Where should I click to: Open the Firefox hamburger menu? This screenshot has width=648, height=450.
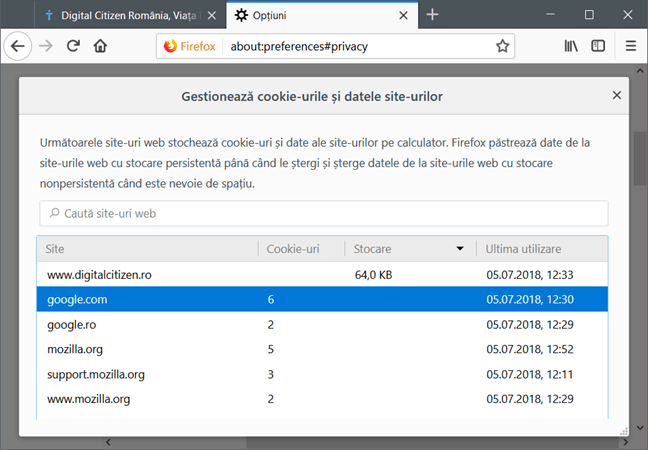tap(630, 46)
